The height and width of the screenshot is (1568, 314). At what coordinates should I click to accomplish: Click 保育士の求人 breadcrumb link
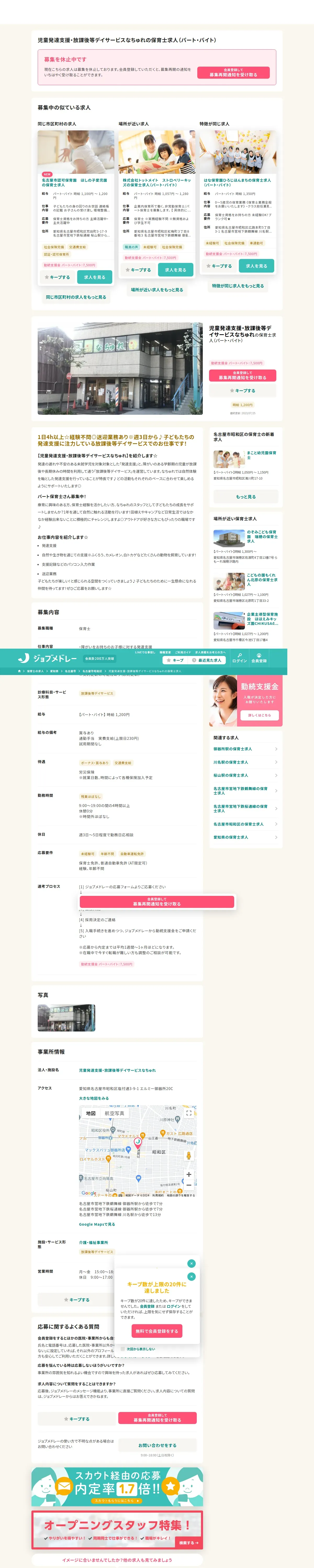[35, 671]
